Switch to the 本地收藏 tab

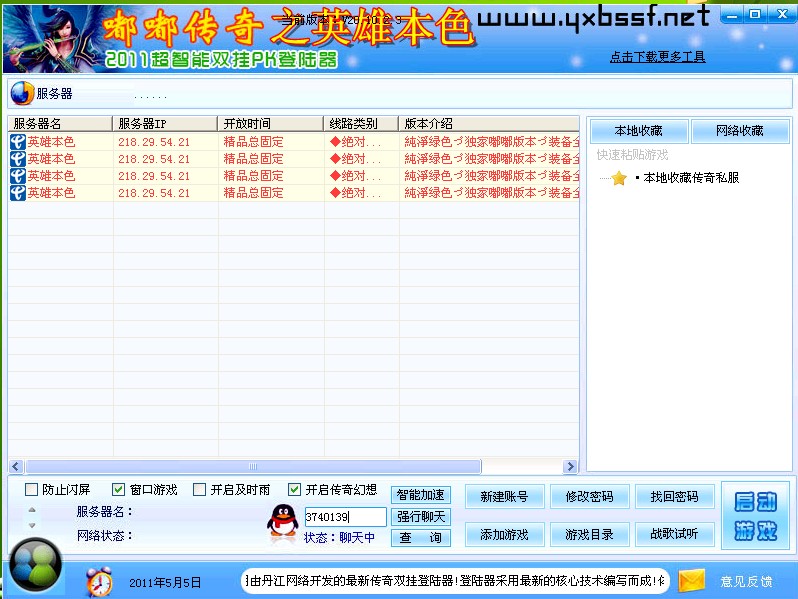tap(639, 131)
